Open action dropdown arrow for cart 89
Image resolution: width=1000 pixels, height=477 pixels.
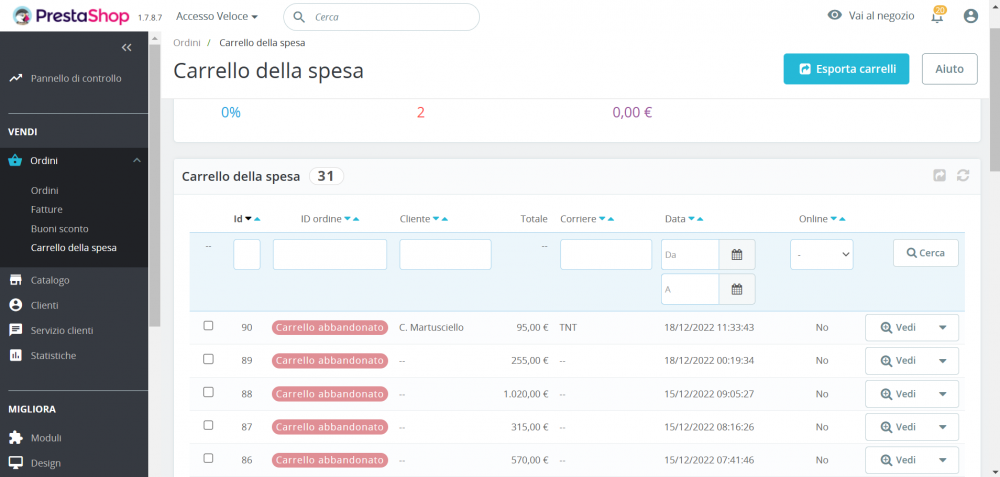[x=942, y=361]
